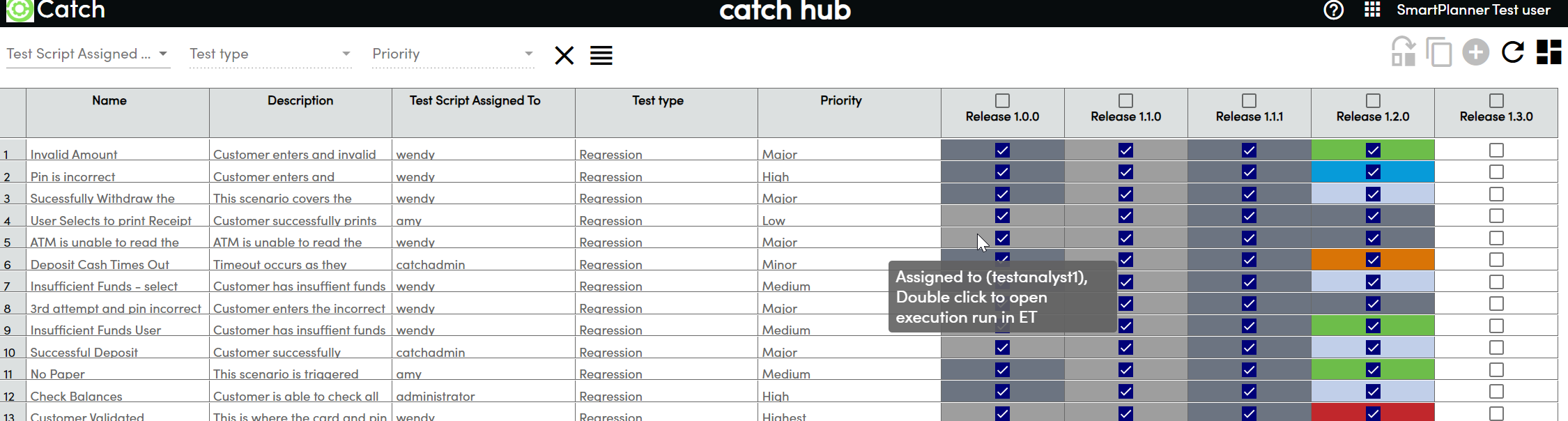
Task: Click the Name column header
Action: click(109, 100)
